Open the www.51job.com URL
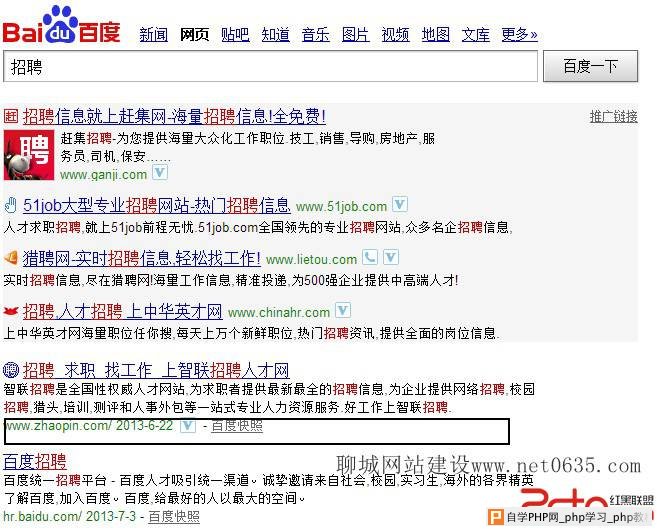657x531 pixels. click(x=341, y=207)
